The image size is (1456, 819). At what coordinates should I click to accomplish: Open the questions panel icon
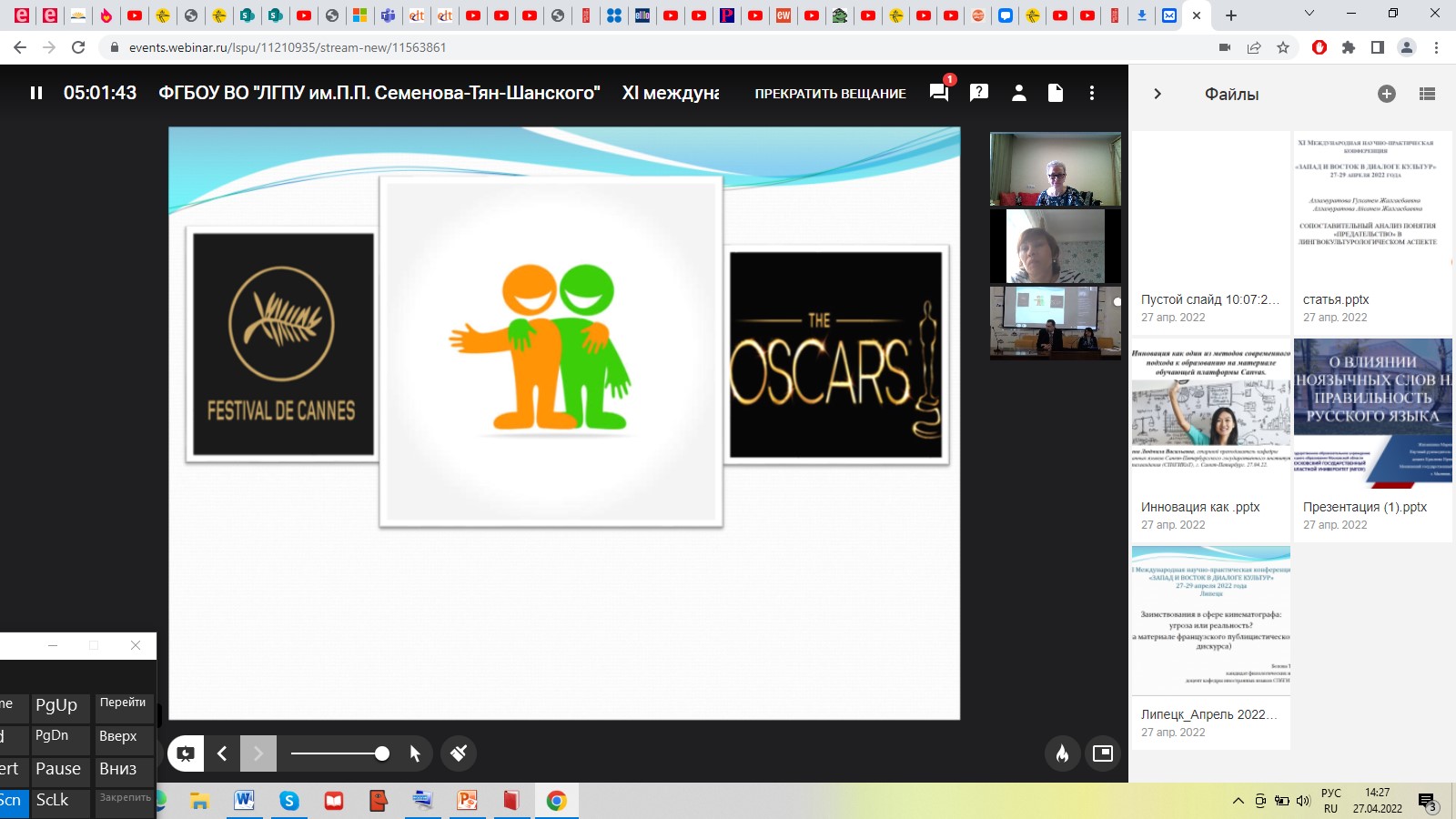pos(979,92)
